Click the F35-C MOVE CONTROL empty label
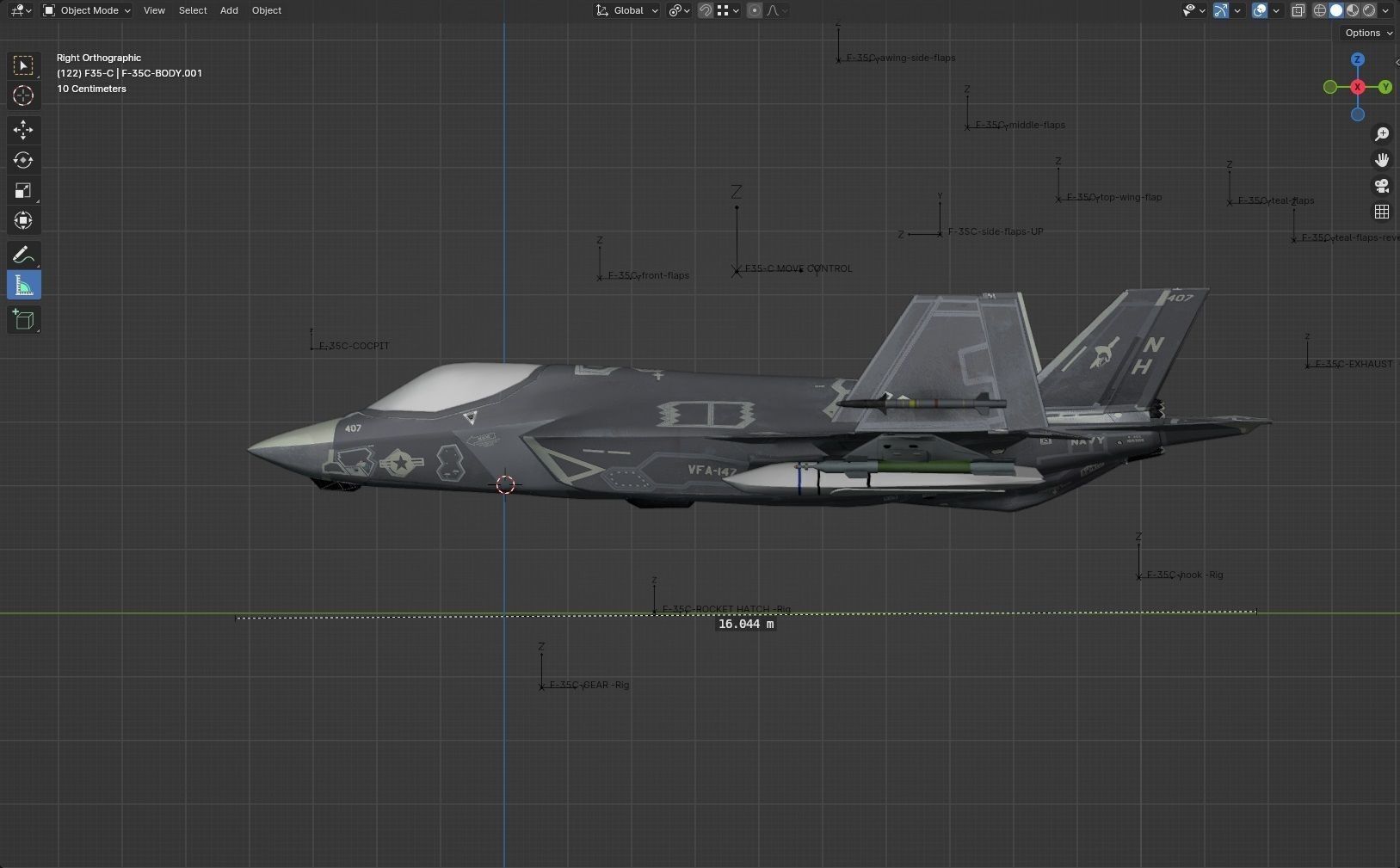Screen dimensions: 1400x868 tap(799, 268)
